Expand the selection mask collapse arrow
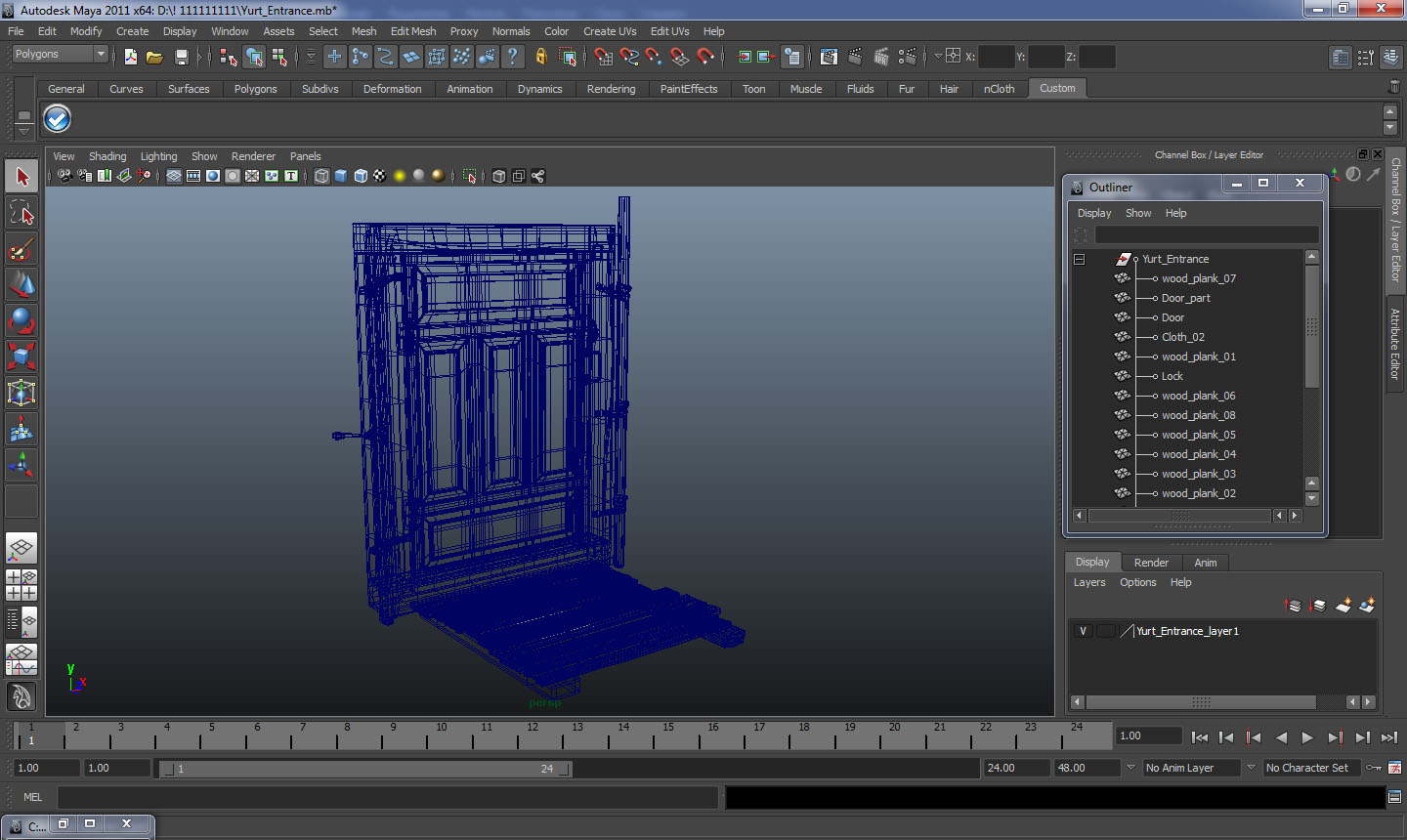Image resolution: width=1407 pixels, height=840 pixels. pos(311,57)
